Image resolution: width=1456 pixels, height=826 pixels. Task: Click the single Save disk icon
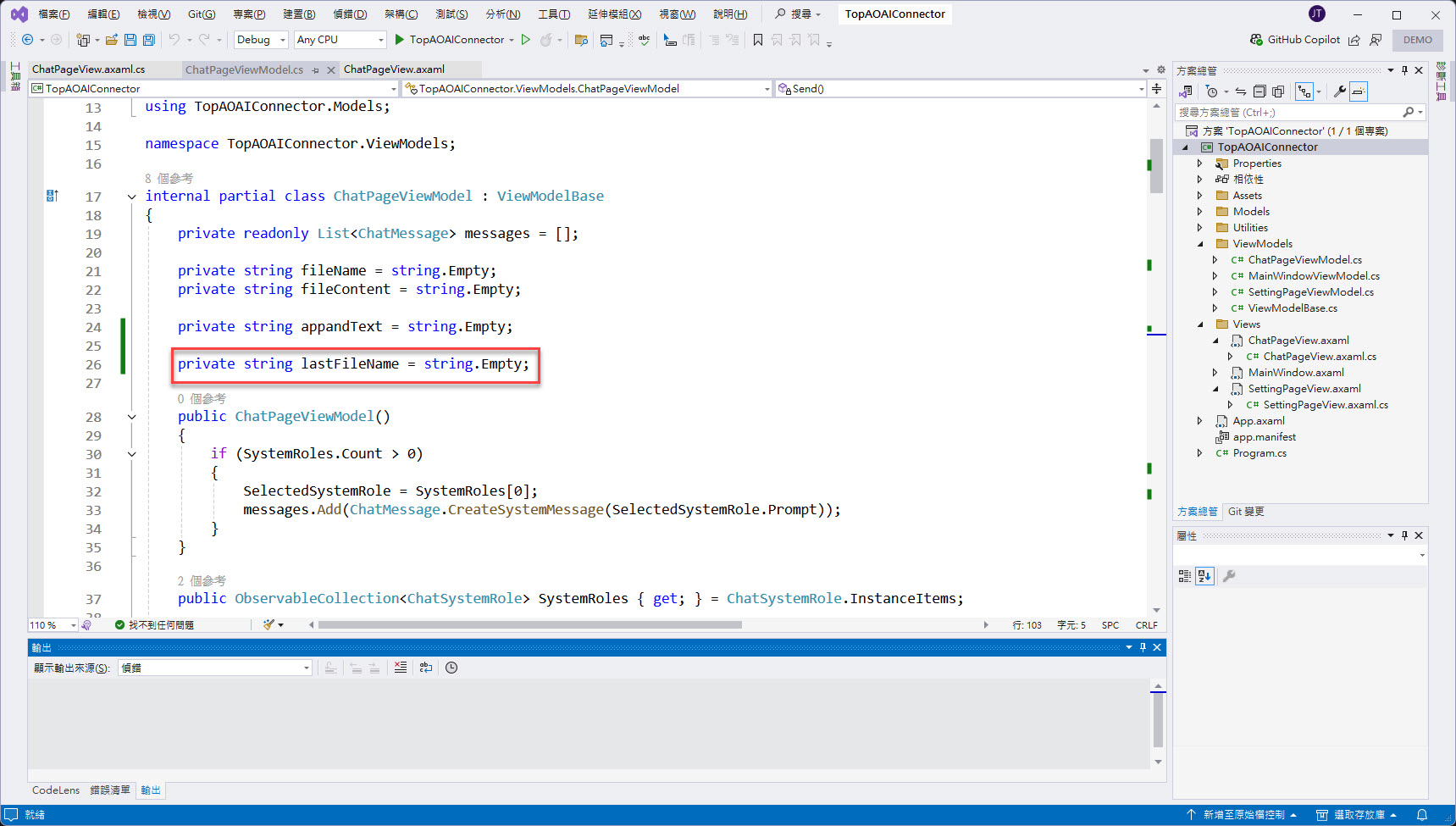pos(130,40)
